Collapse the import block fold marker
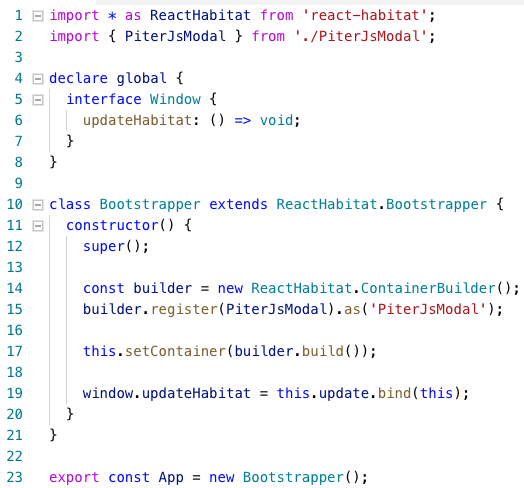This screenshot has width=524, height=488. click(38, 16)
